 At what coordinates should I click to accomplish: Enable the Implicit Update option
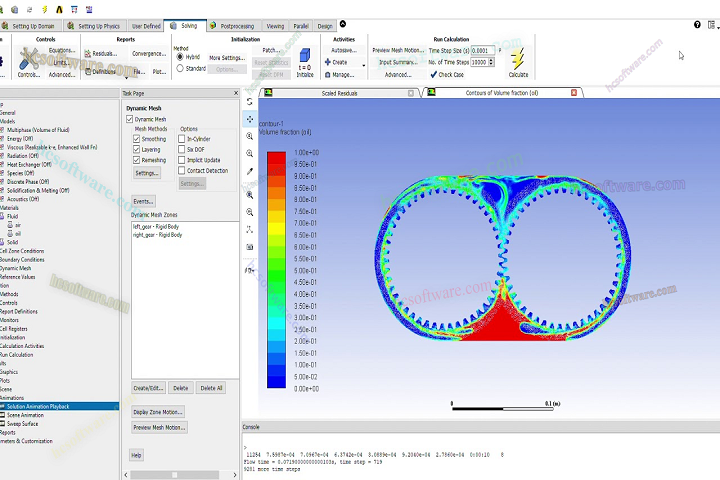[181, 160]
